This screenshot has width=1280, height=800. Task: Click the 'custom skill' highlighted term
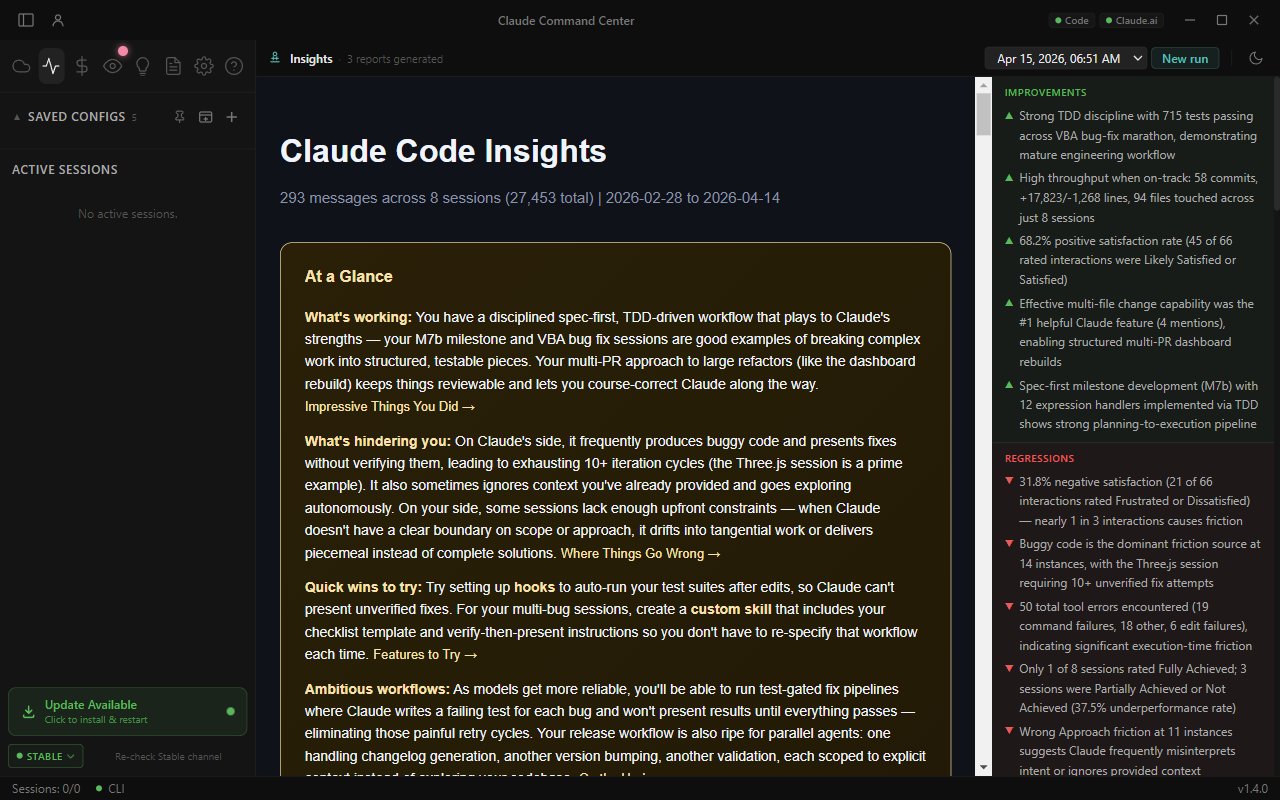point(730,609)
